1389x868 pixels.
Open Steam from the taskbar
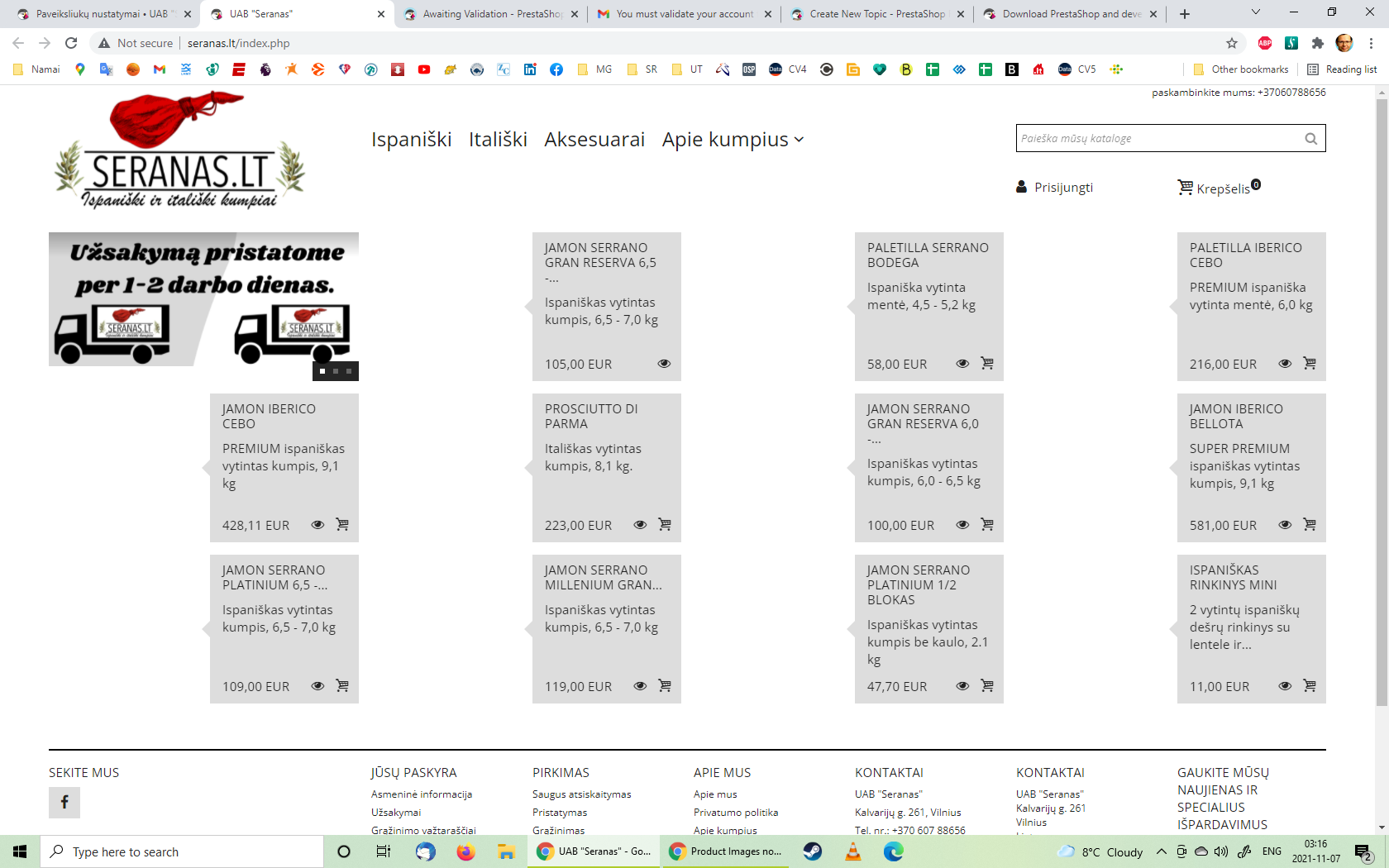pyautogui.click(x=813, y=851)
